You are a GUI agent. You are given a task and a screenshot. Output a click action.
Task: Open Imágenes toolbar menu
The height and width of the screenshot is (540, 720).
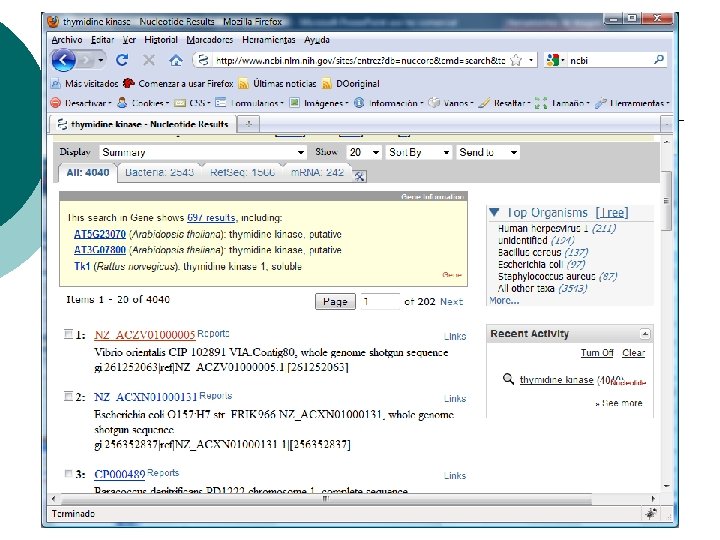pos(319,103)
